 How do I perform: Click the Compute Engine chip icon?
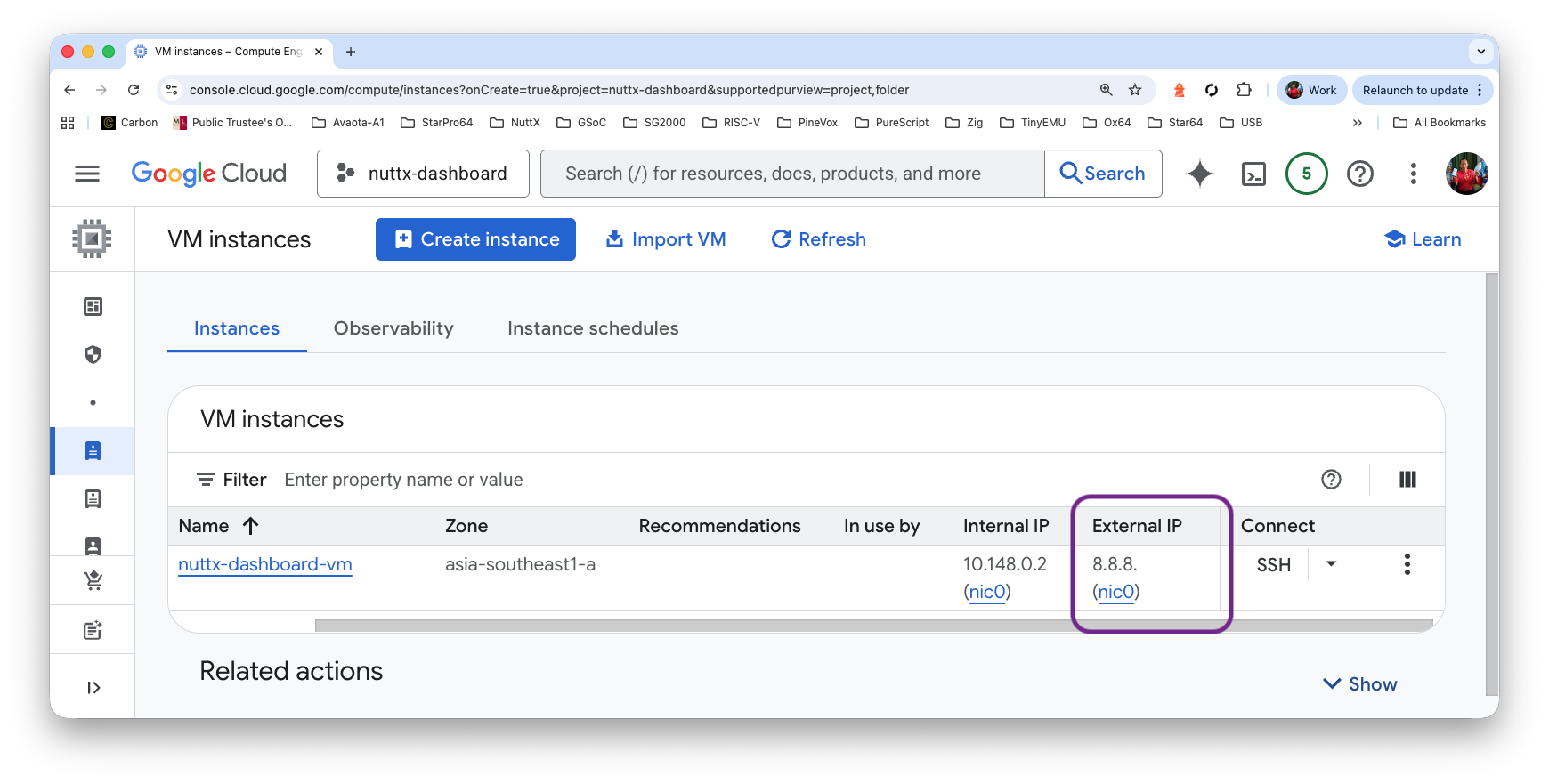(92, 238)
